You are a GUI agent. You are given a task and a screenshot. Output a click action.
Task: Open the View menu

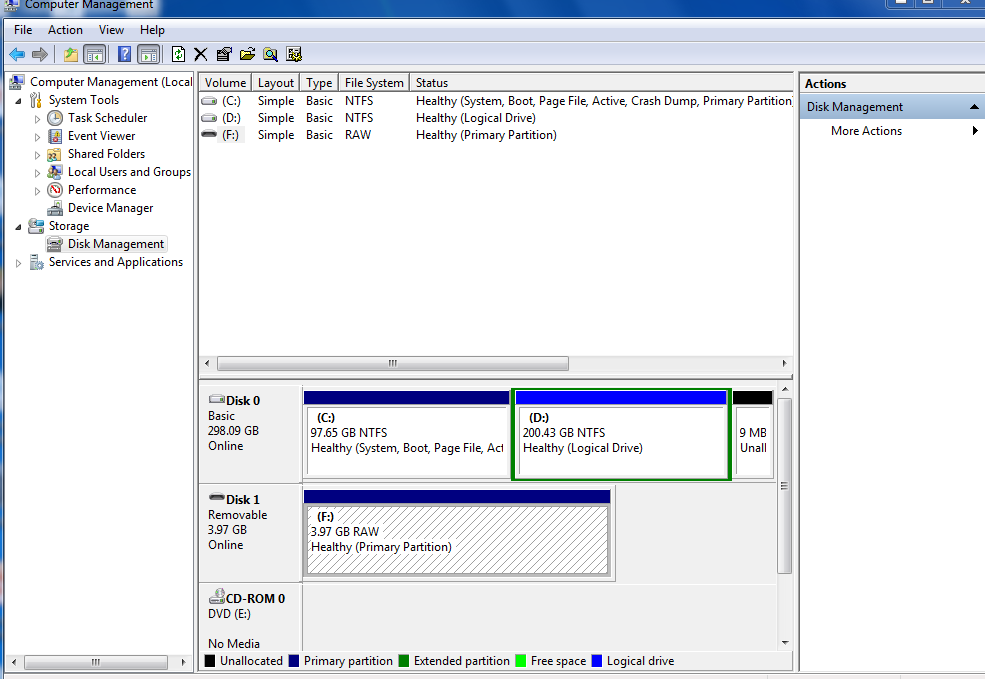tap(111, 30)
